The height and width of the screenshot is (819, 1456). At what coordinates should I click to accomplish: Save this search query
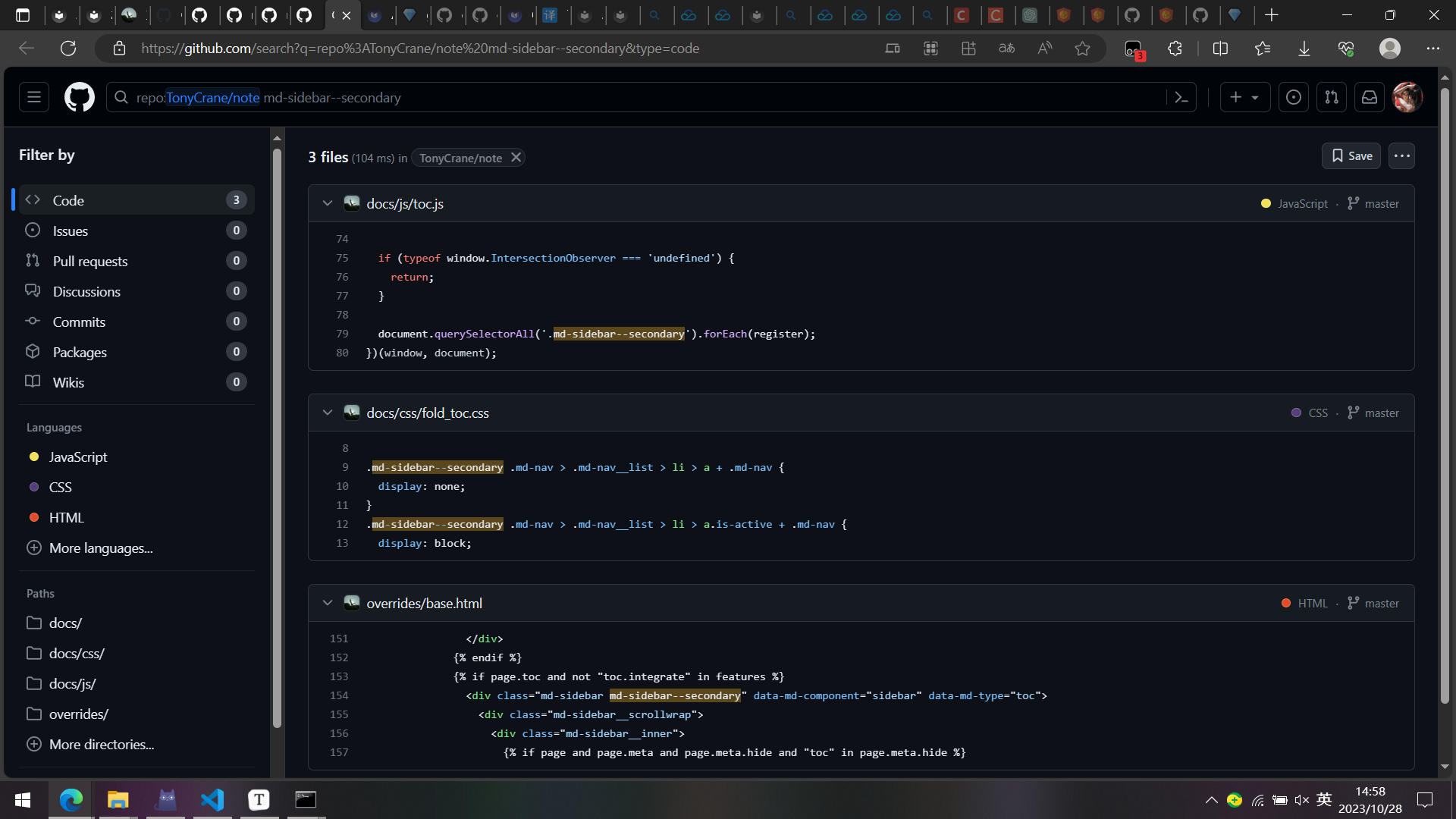tap(1351, 156)
